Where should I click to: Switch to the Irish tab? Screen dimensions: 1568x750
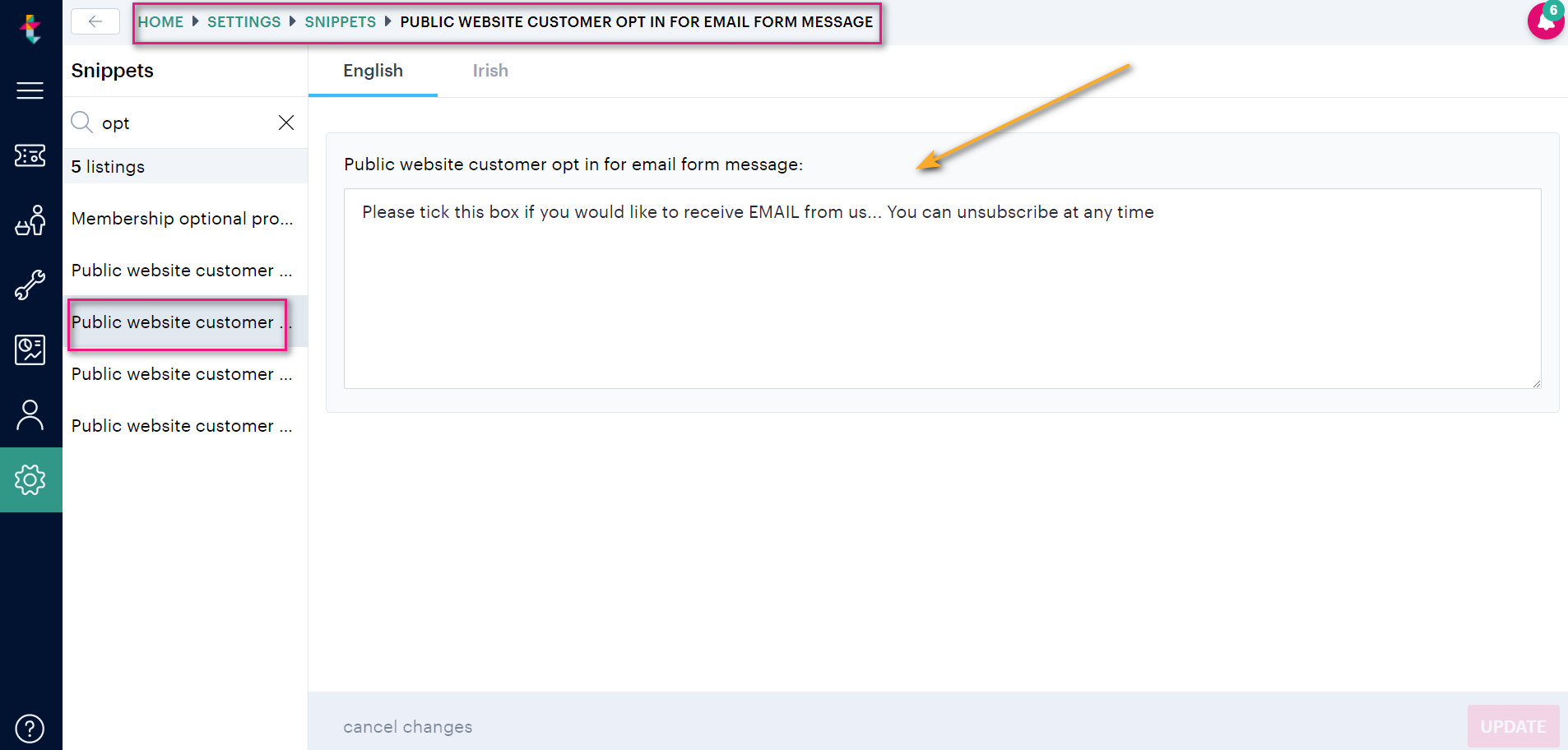(x=490, y=71)
